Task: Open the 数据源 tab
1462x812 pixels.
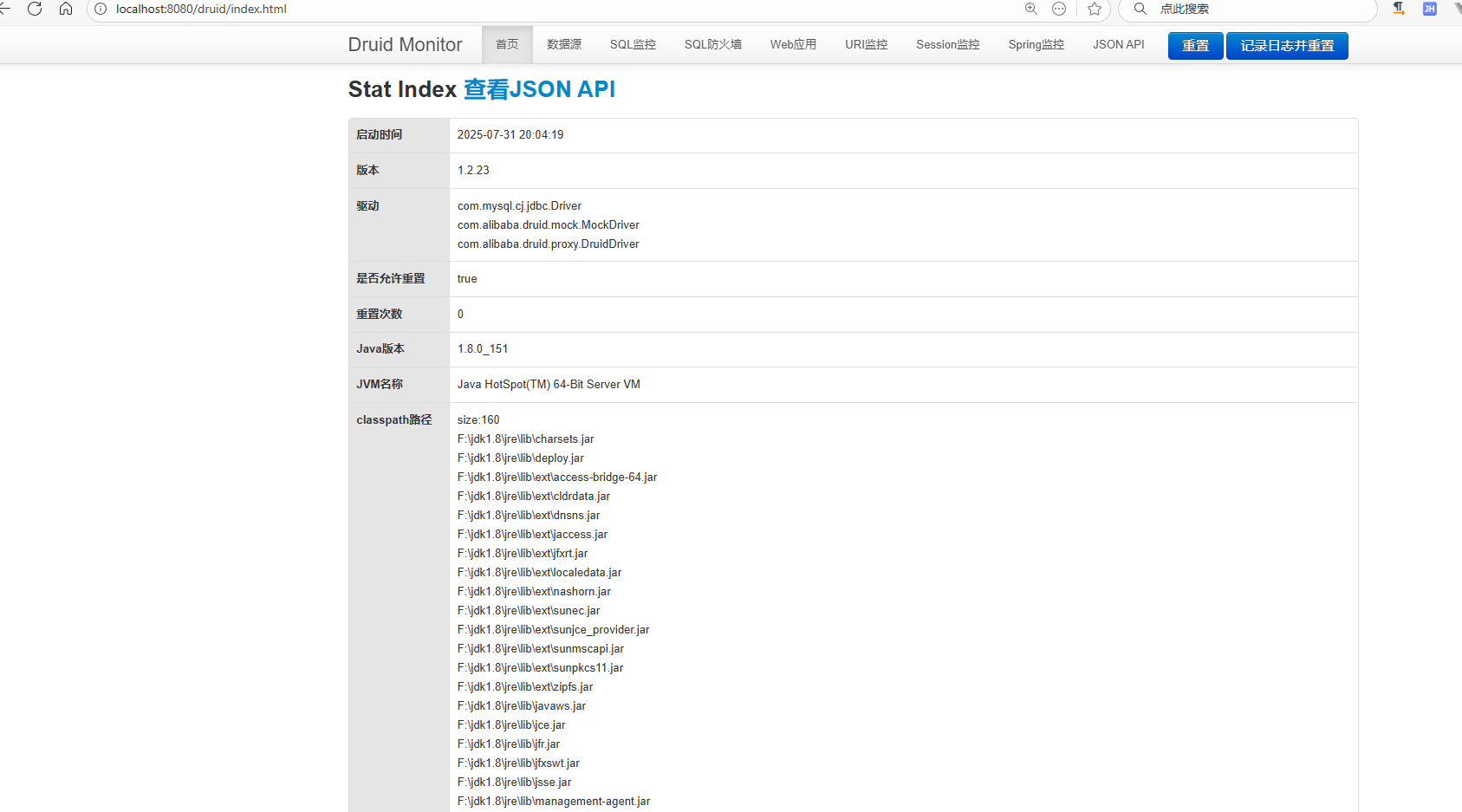Action: point(564,44)
